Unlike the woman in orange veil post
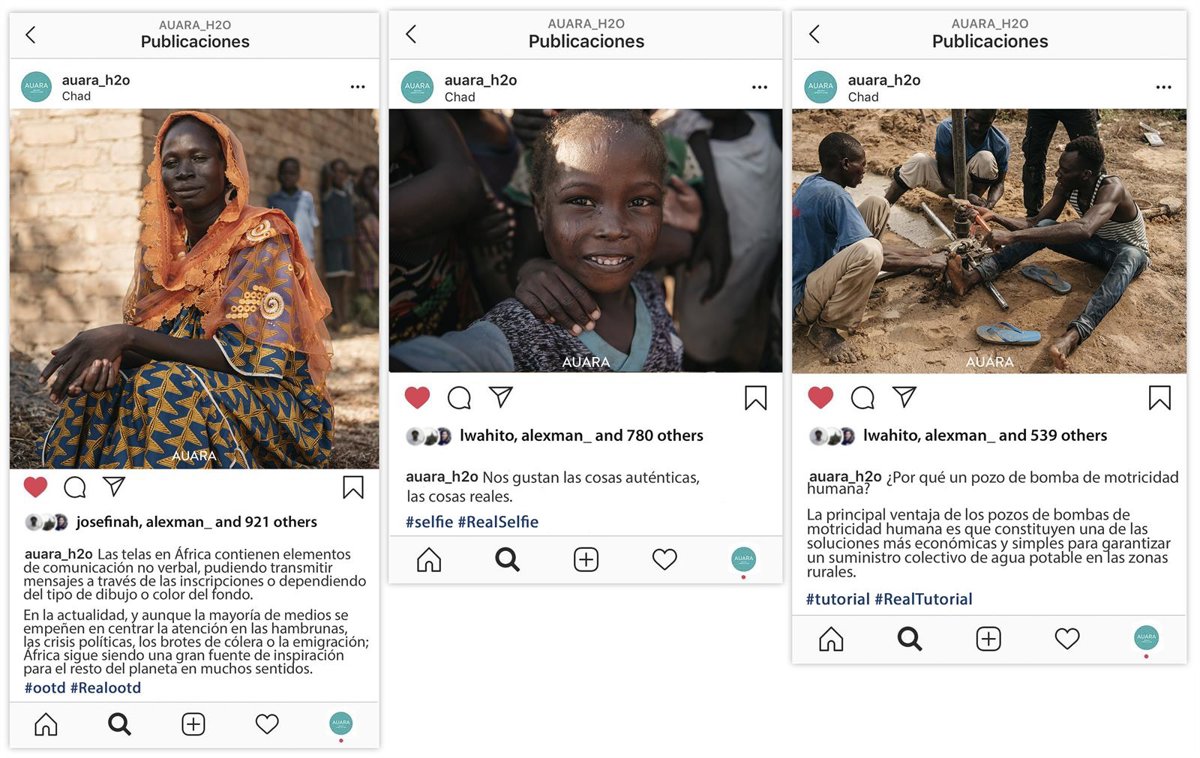 [36, 487]
